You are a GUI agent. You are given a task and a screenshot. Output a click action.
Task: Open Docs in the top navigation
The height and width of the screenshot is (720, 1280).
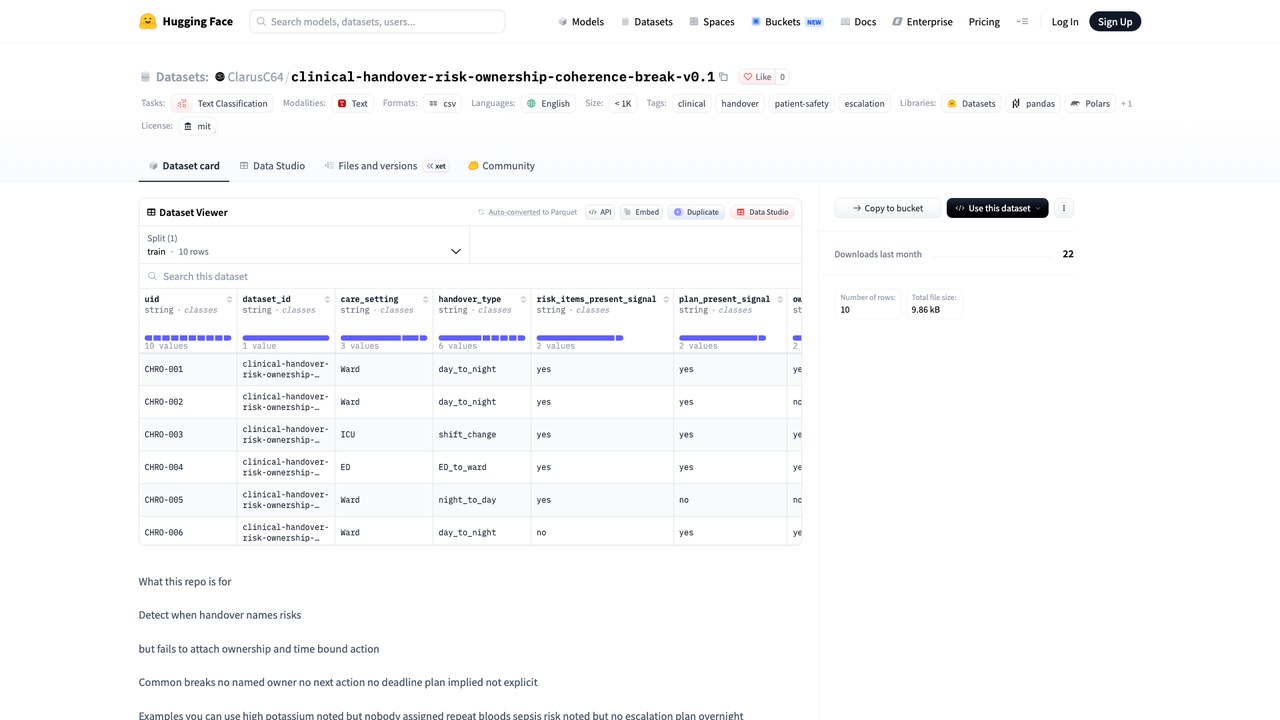(x=859, y=21)
